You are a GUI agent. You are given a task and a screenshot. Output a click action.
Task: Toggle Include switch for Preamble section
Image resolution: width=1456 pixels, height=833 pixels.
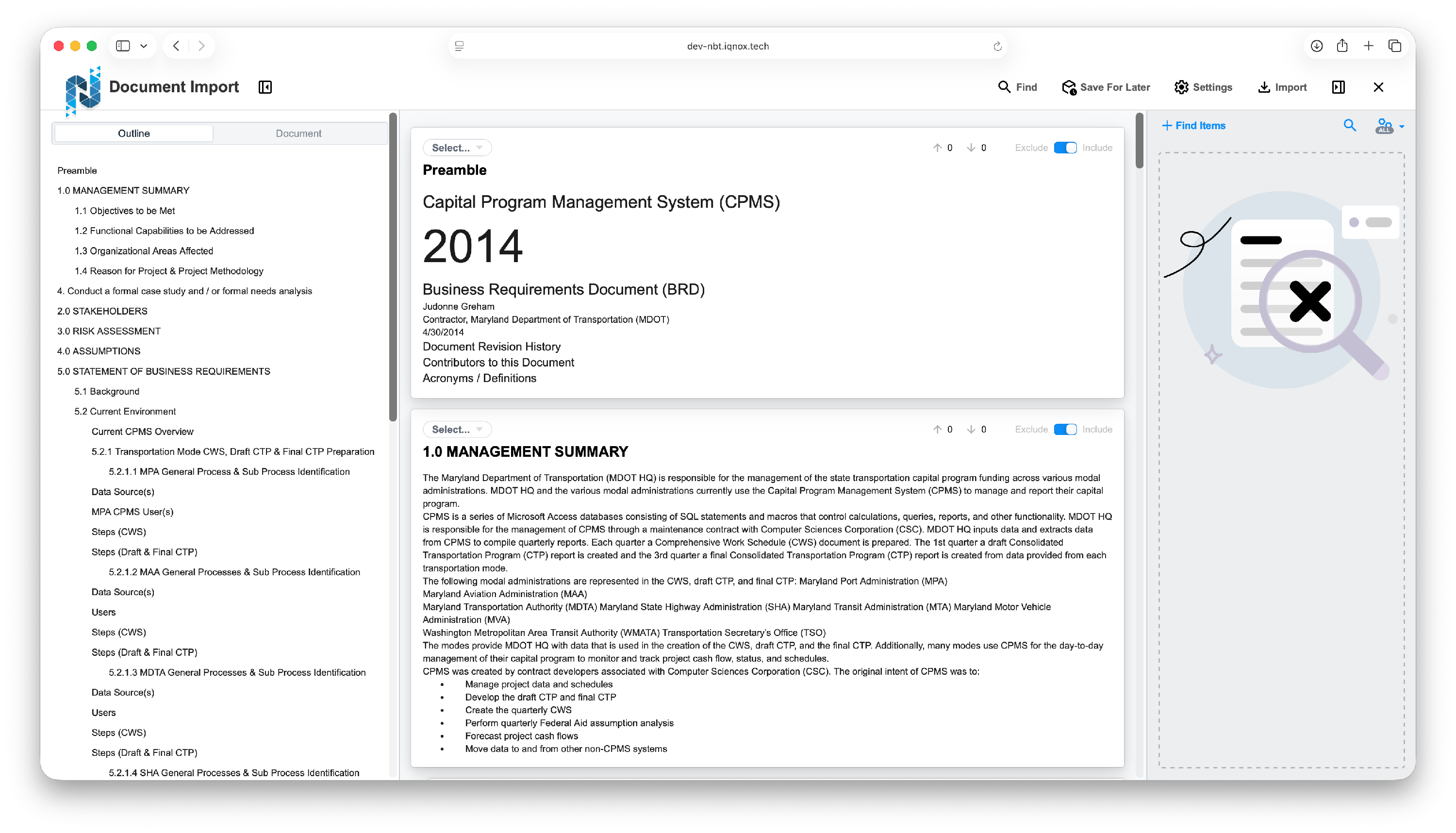(x=1065, y=148)
